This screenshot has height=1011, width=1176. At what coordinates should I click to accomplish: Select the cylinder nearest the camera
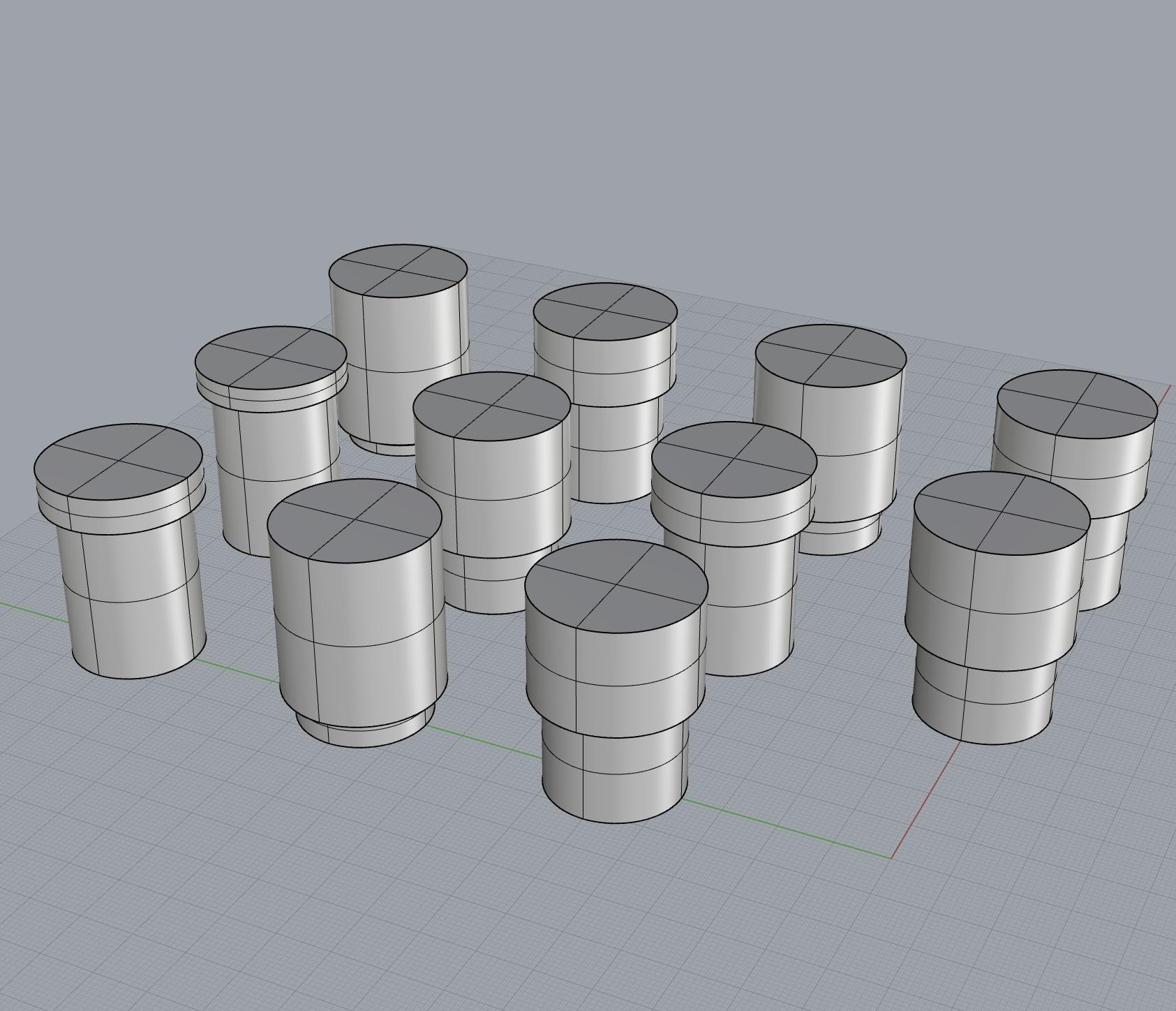tap(616, 681)
